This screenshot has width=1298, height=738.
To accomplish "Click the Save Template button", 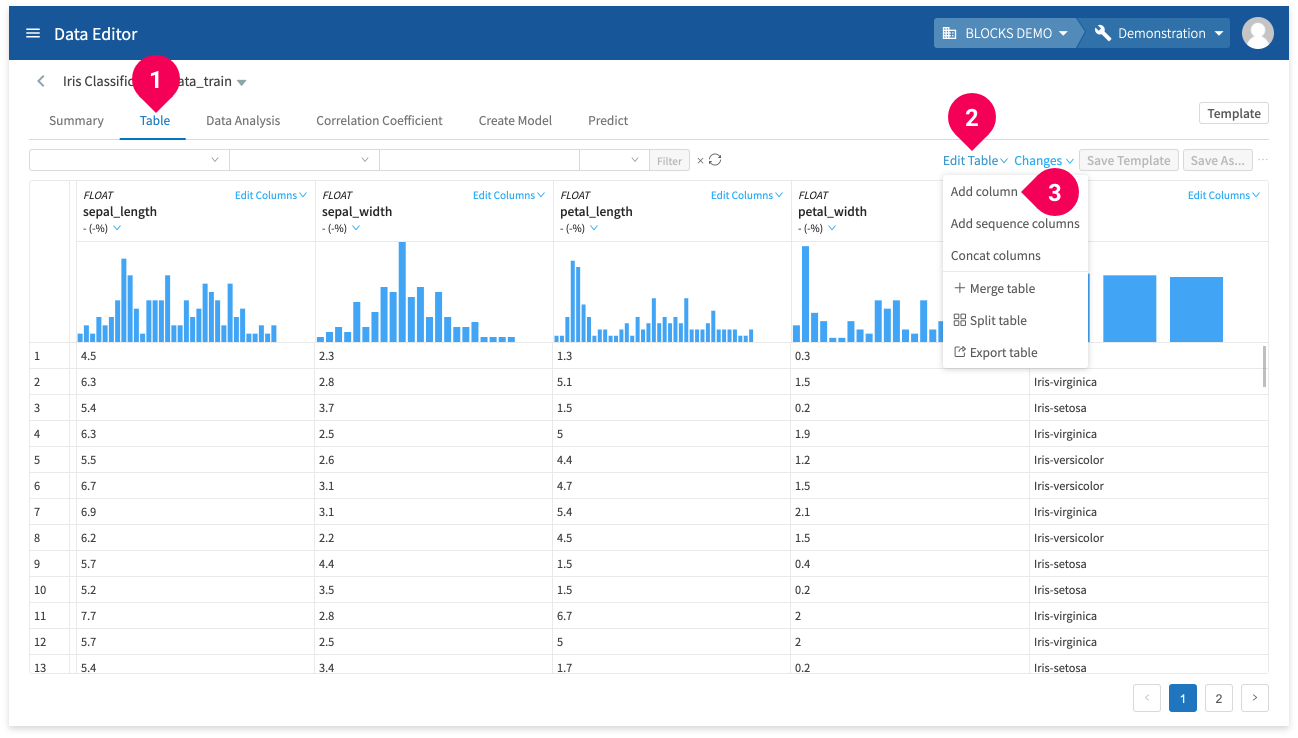I will (x=1128, y=160).
